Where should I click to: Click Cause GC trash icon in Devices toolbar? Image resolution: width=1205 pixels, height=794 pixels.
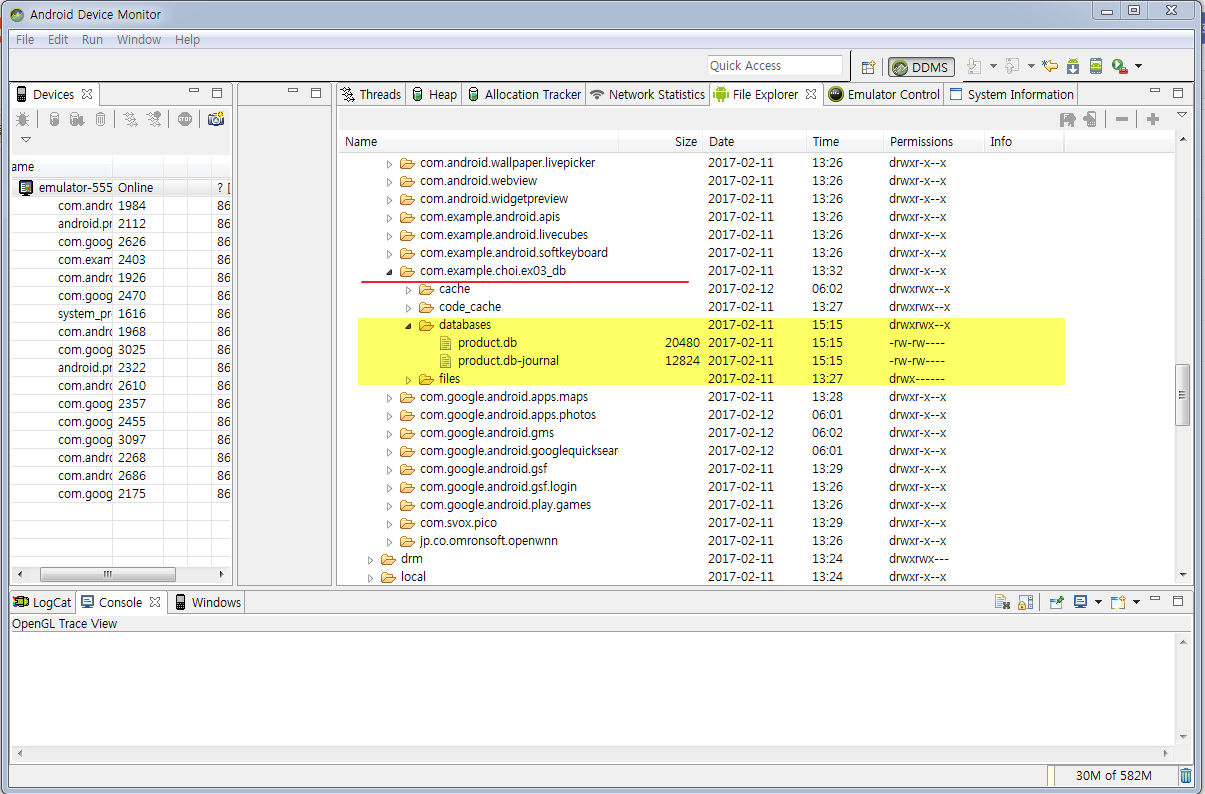pos(101,119)
